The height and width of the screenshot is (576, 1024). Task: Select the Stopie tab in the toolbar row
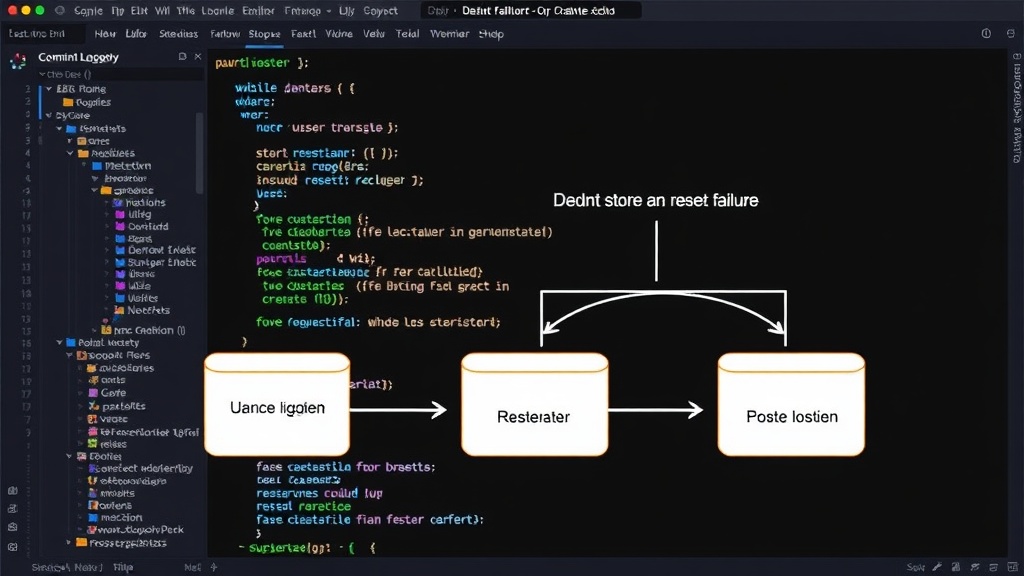coord(264,33)
